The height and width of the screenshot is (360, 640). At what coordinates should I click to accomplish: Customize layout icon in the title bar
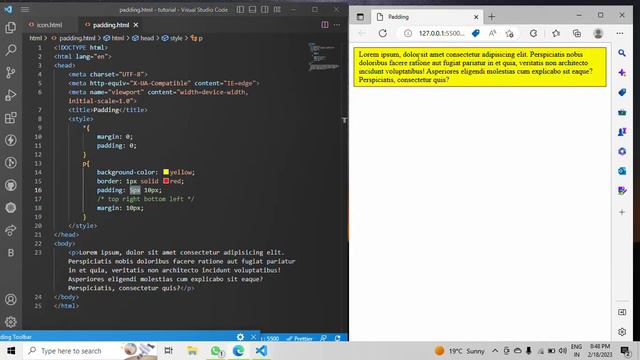277,9
